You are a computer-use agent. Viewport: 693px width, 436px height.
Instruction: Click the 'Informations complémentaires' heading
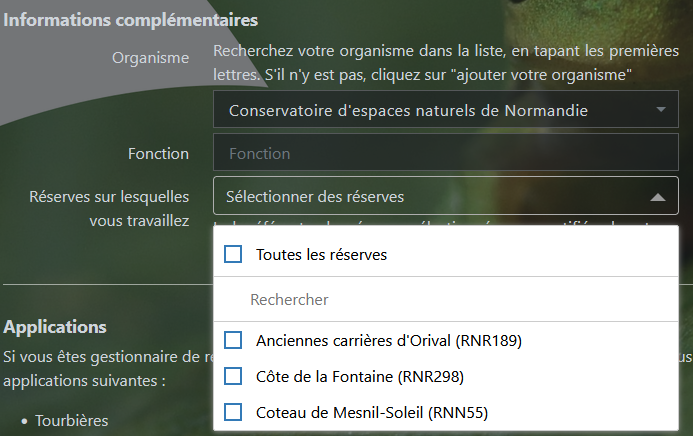[x=130, y=19]
